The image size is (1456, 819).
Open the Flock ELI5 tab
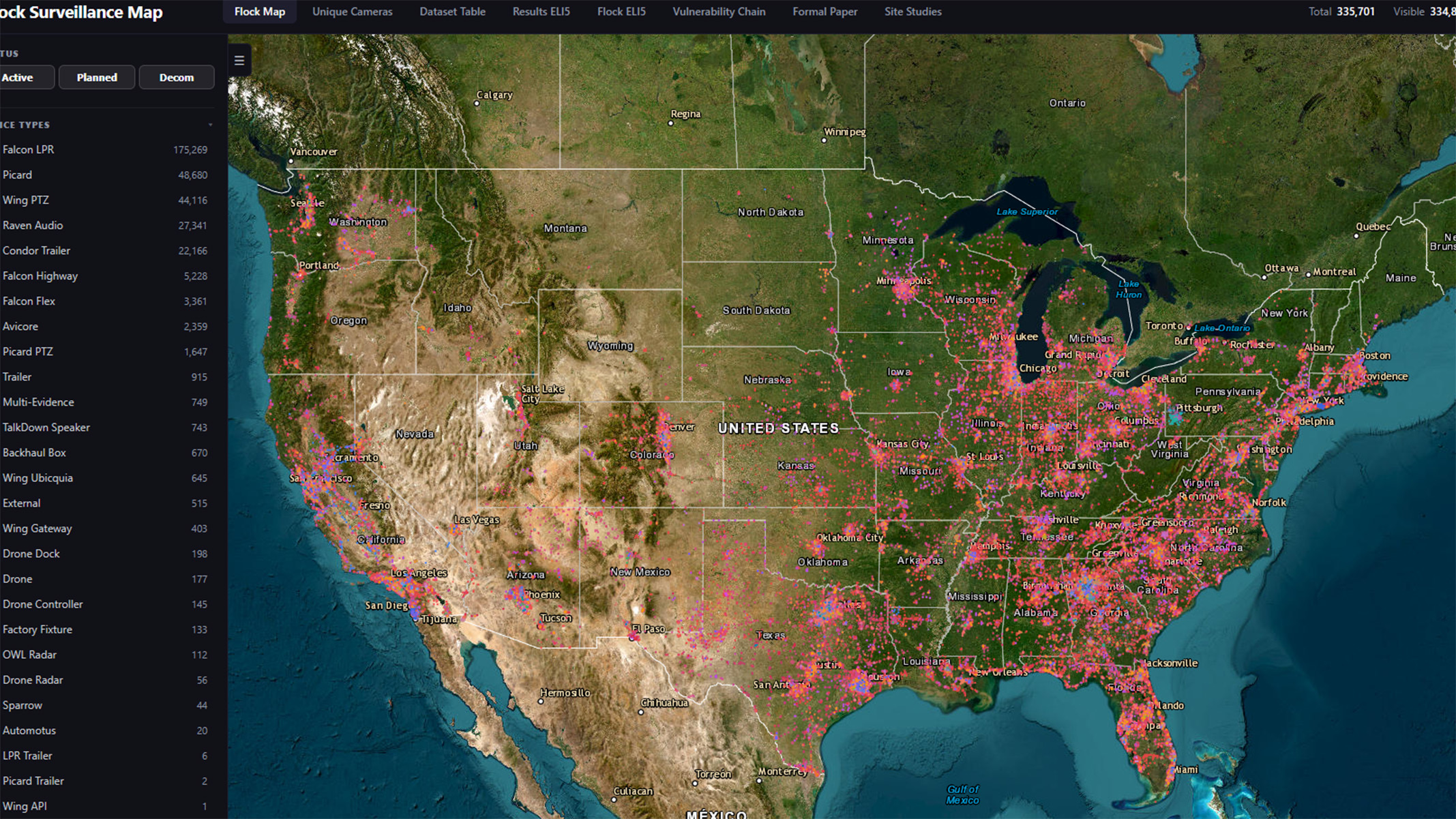[x=621, y=12]
